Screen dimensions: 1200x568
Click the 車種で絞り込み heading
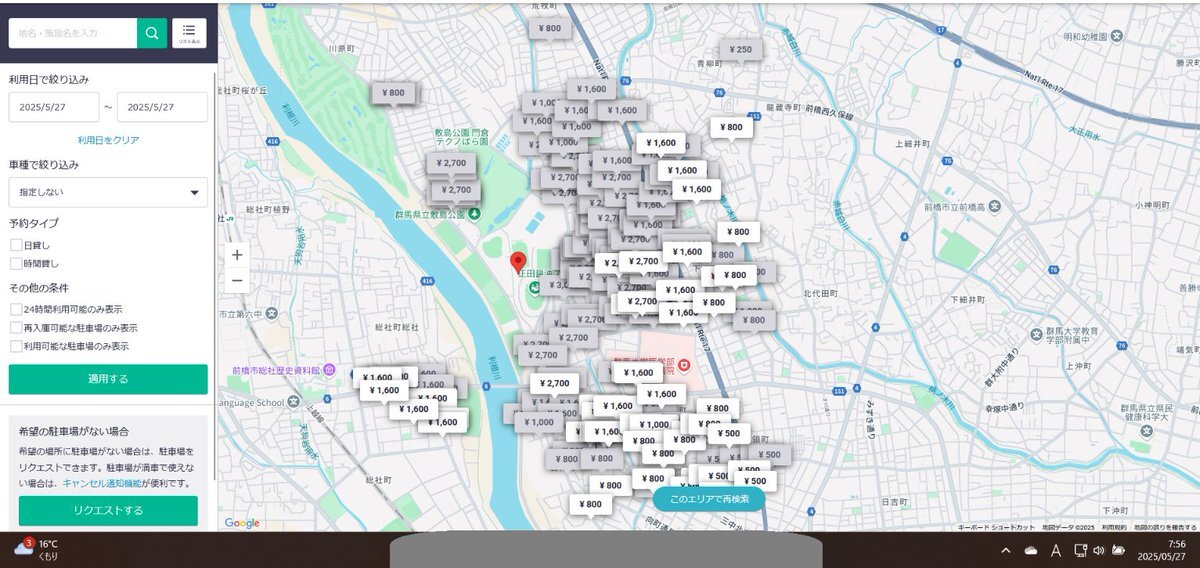coord(44,164)
